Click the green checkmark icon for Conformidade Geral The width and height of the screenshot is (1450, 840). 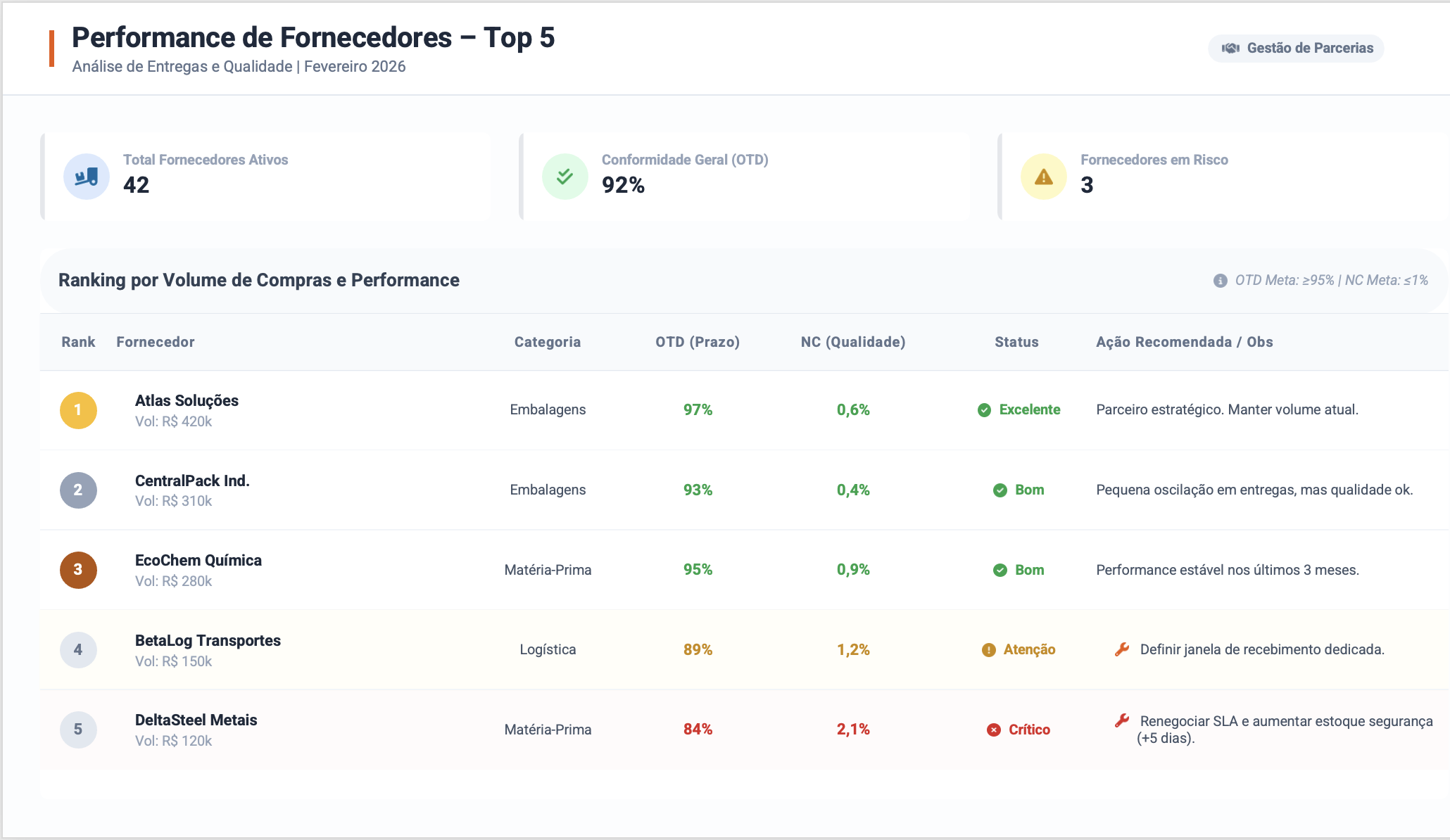click(565, 177)
